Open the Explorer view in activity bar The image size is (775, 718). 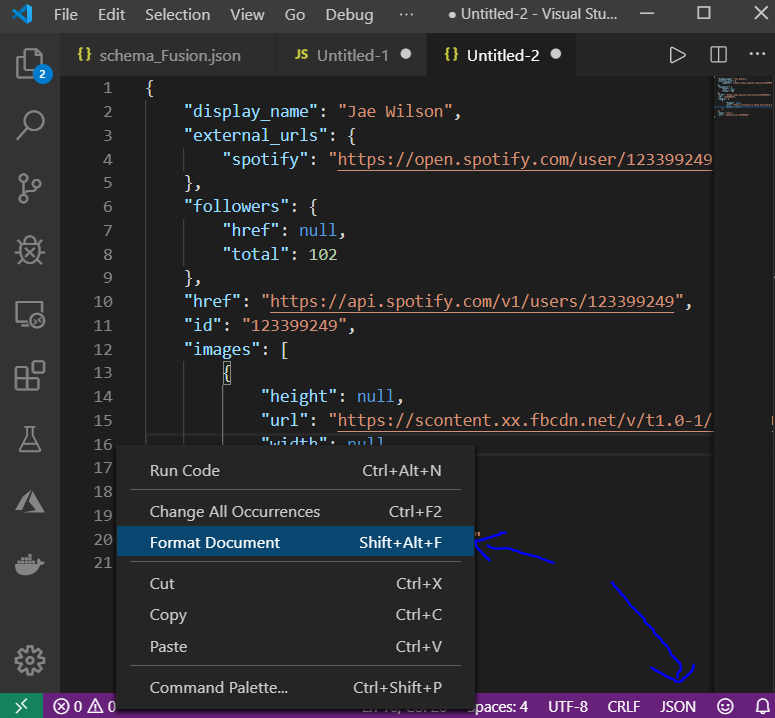pos(30,64)
